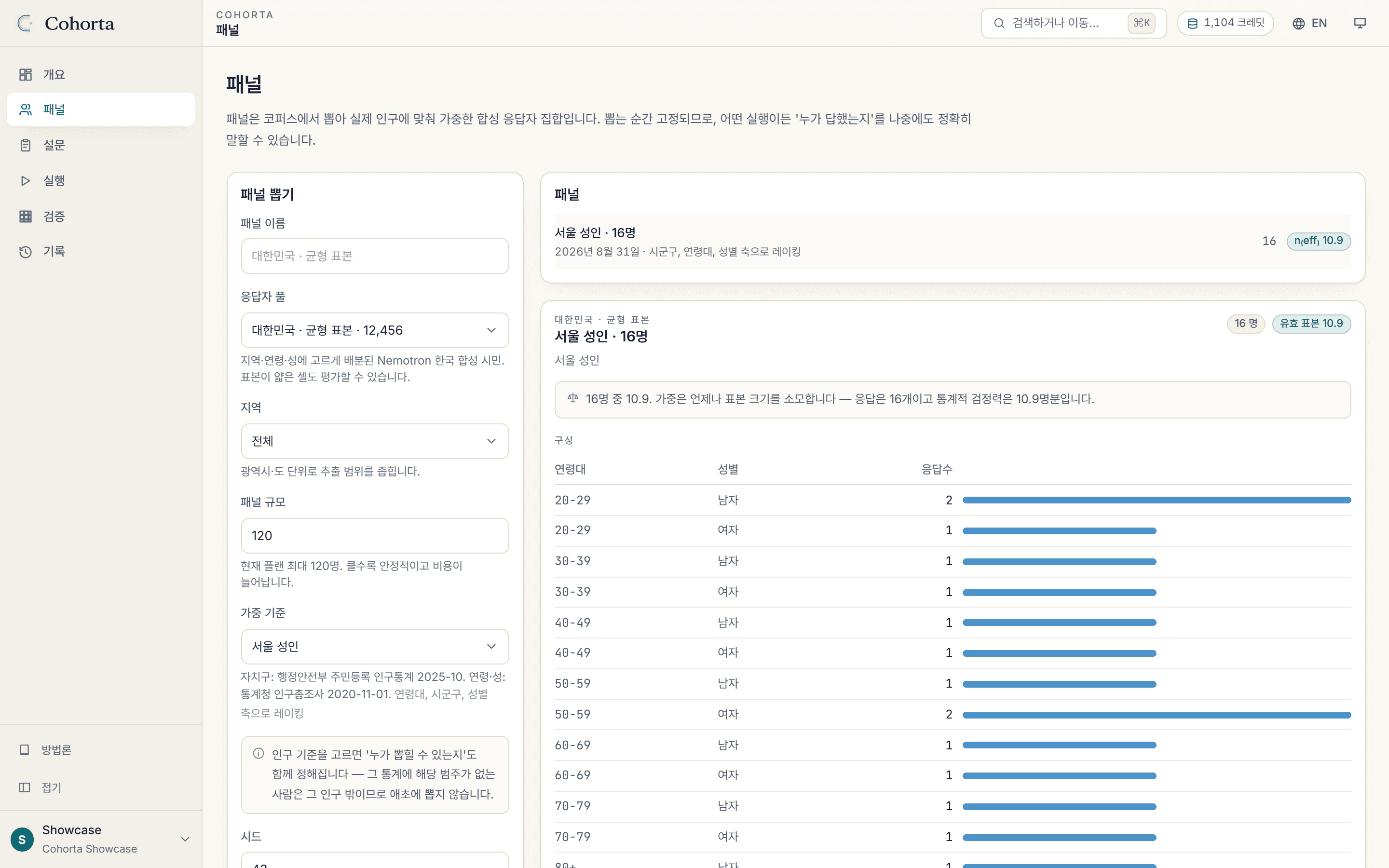Click the bar for 50-59 여자

pyautogui.click(x=1156, y=715)
